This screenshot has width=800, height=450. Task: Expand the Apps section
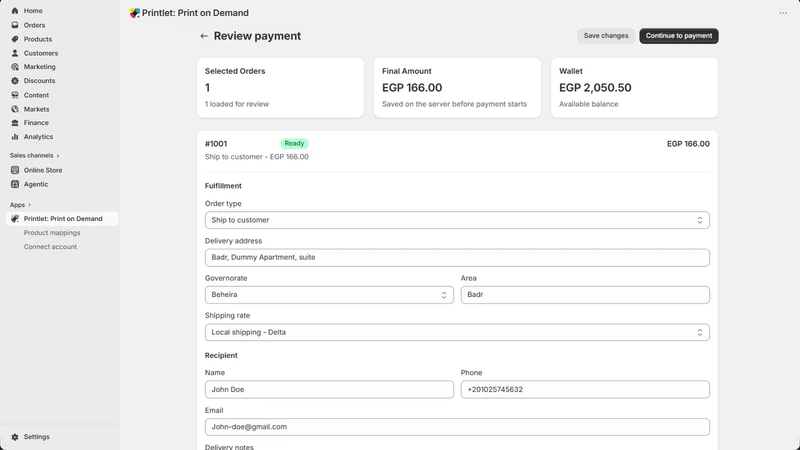coord(20,205)
